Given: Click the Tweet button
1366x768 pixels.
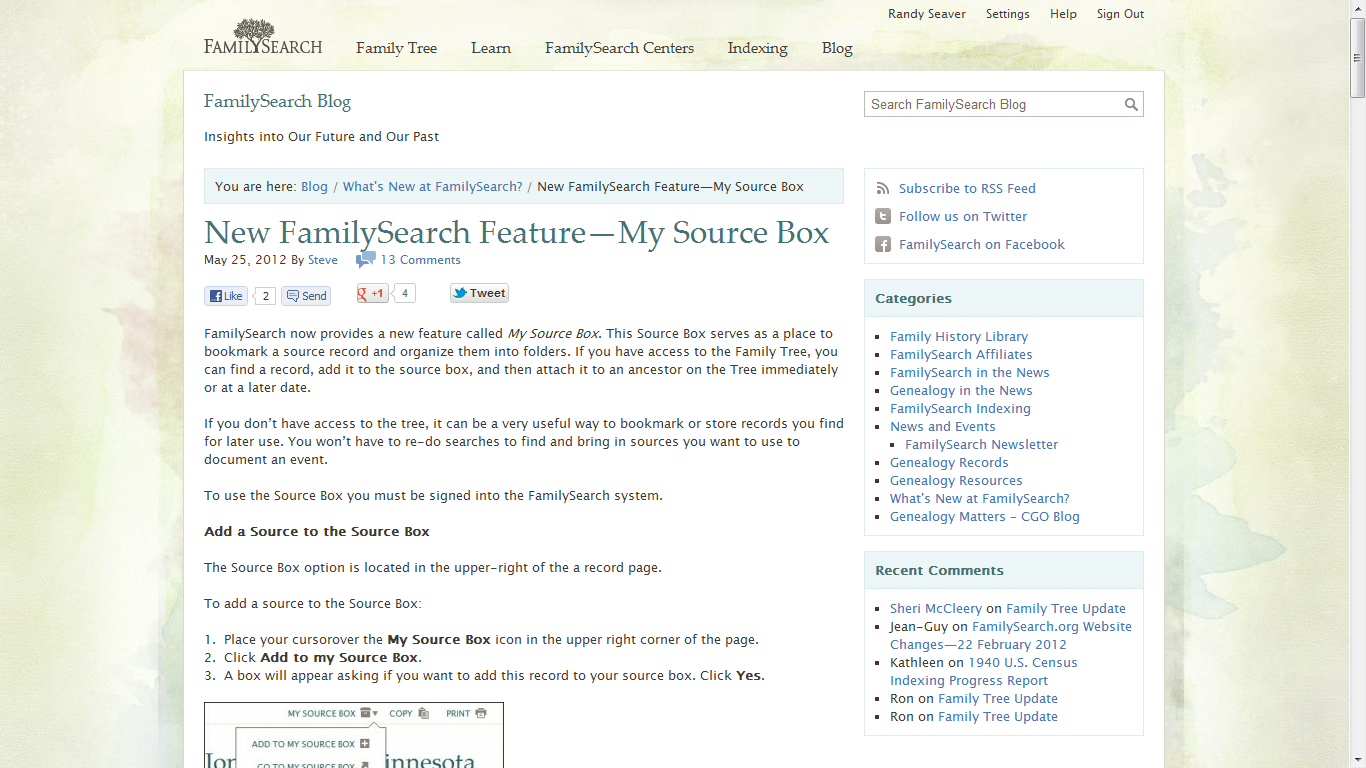Looking at the screenshot, I should click(x=479, y=292).
